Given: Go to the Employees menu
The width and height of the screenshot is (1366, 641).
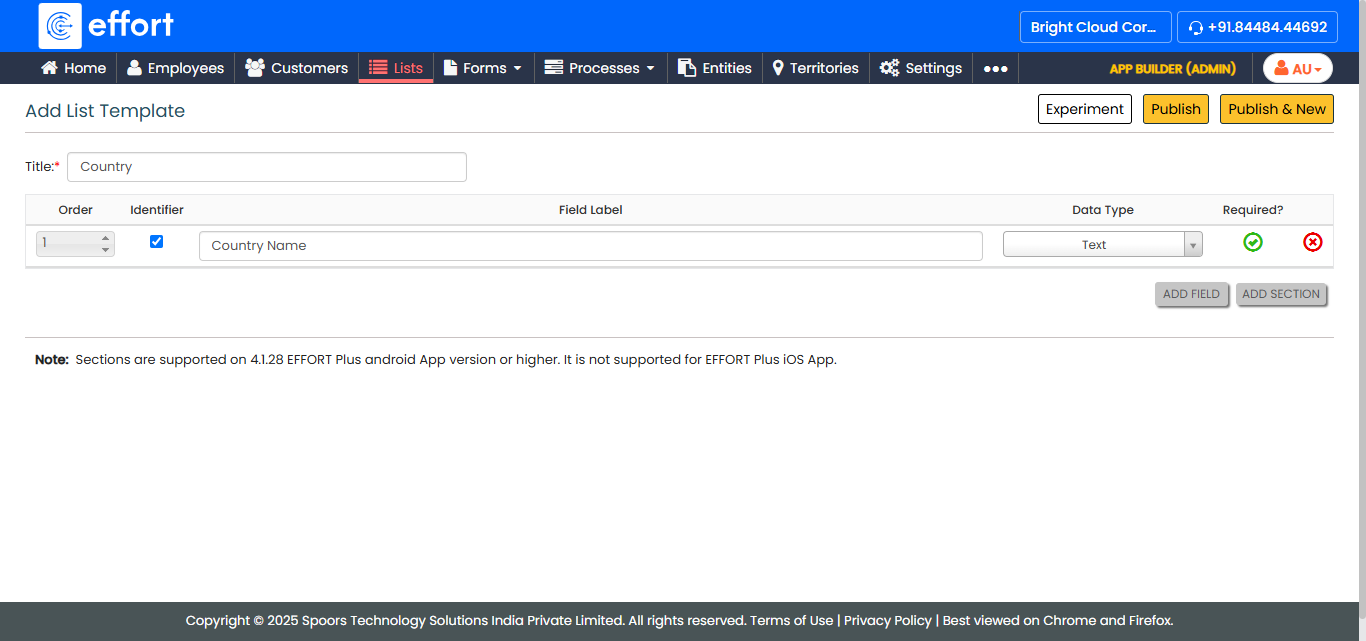Looking at the screenshot, I should coord(175,68).
